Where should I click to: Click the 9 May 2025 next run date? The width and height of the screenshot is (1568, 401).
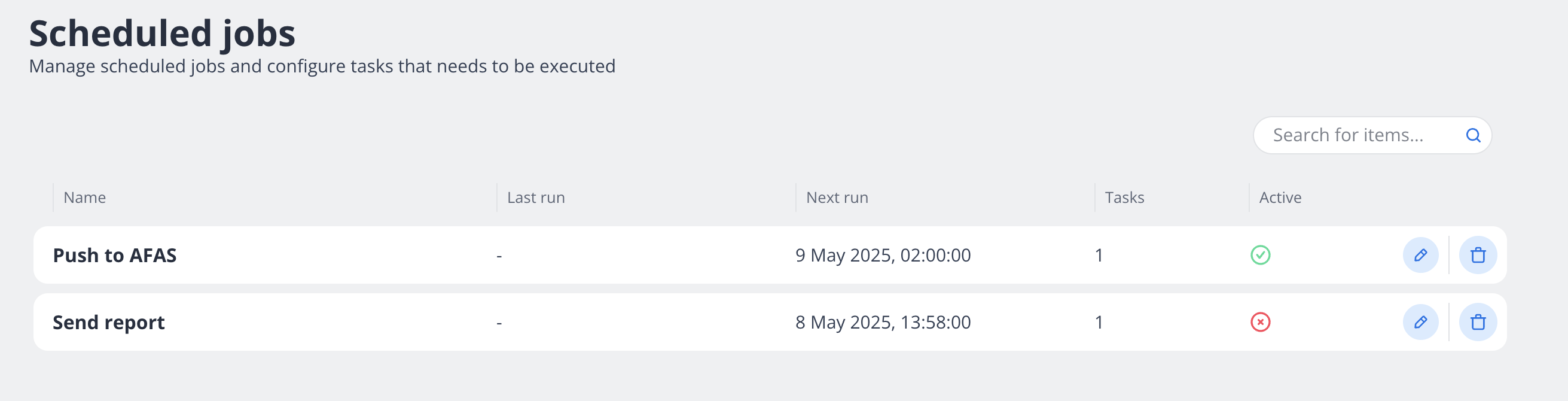pyautogui.click(x=883, y=256)
